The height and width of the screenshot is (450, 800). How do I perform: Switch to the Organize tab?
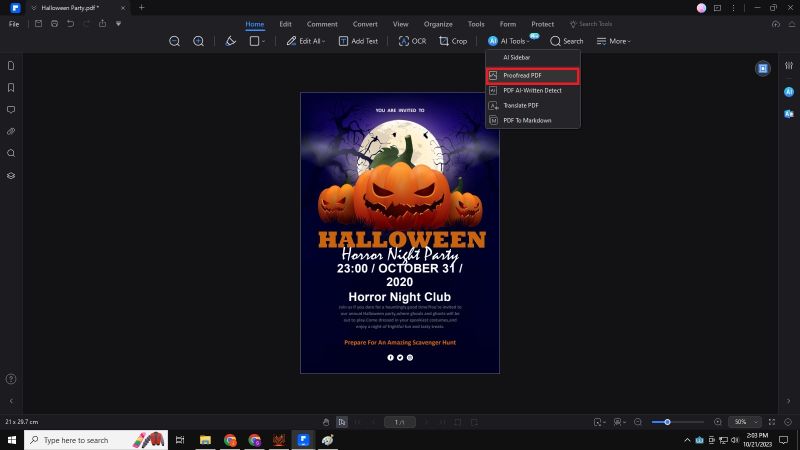point(438,24)
